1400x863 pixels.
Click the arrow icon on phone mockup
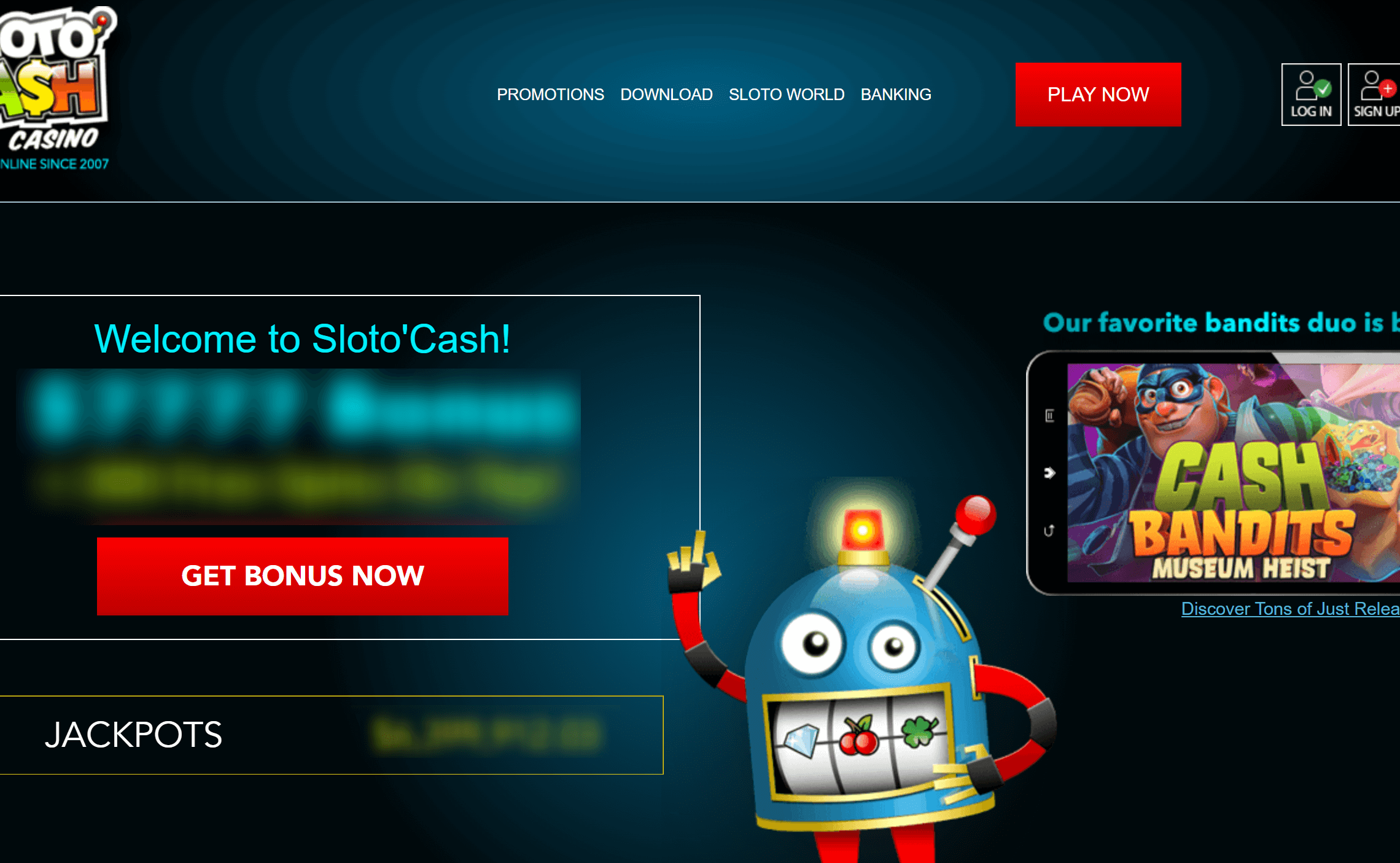pos(1049,473)
